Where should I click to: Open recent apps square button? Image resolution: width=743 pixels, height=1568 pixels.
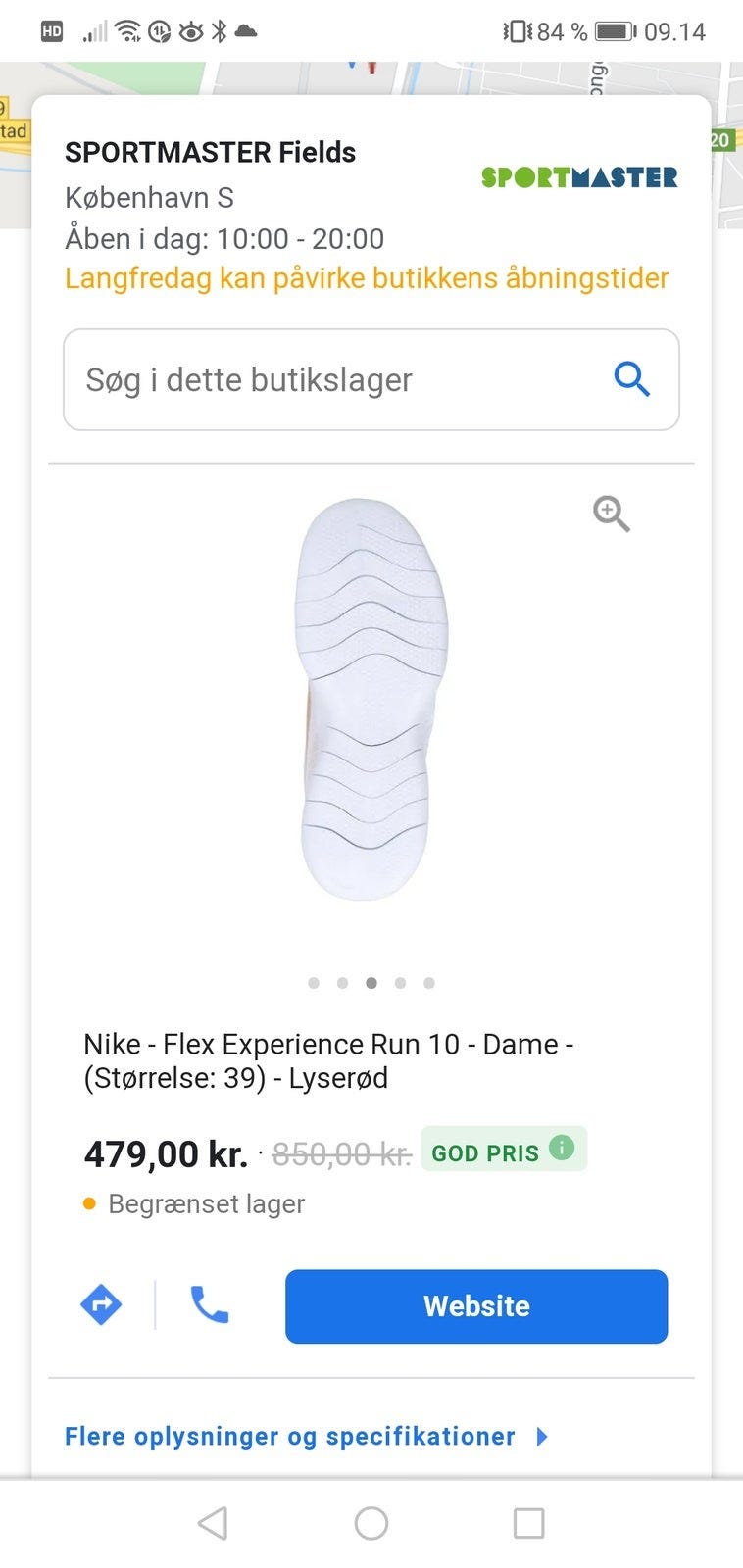coord(528,1523)
